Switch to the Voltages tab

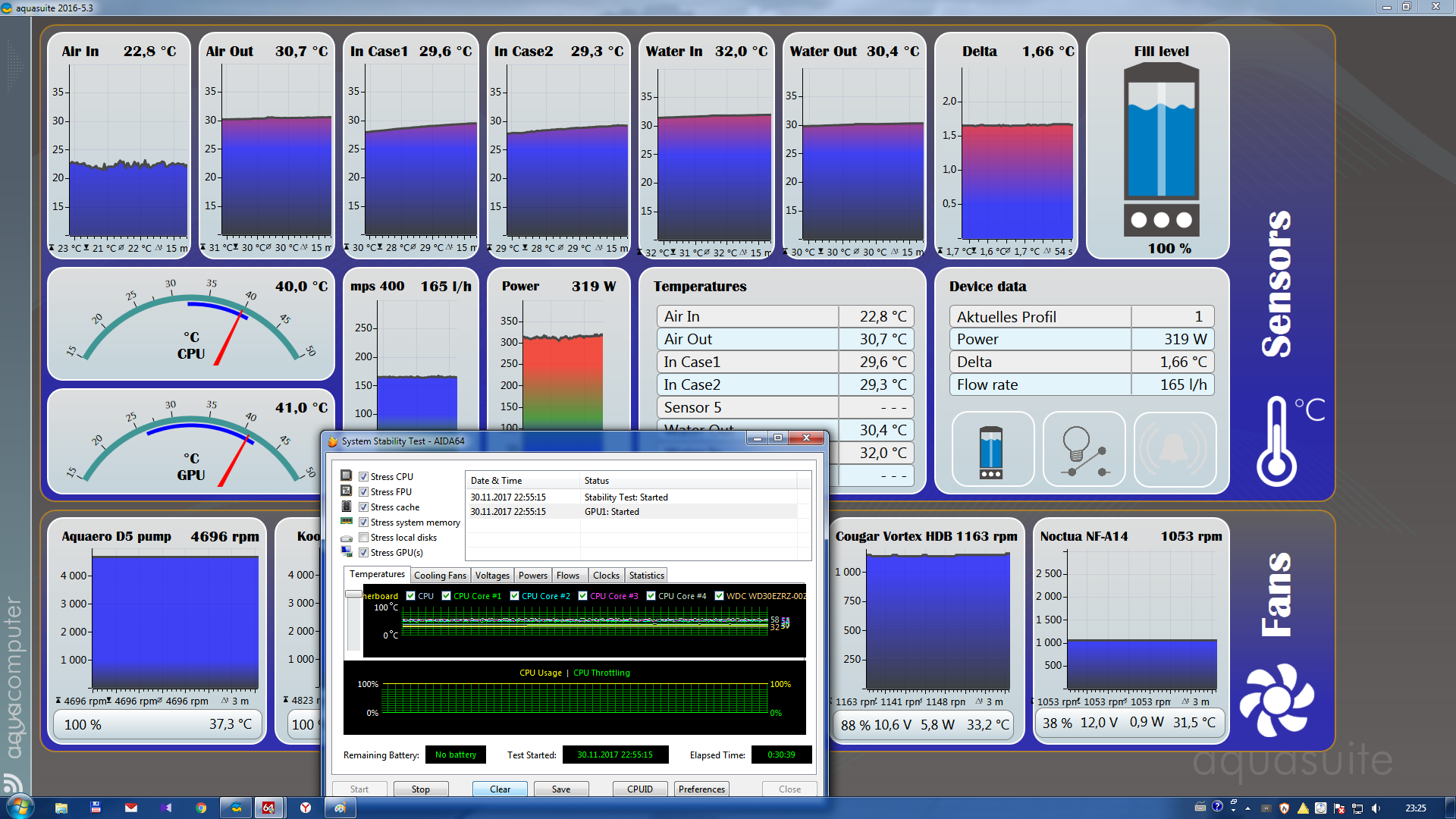tap(492, 576)
